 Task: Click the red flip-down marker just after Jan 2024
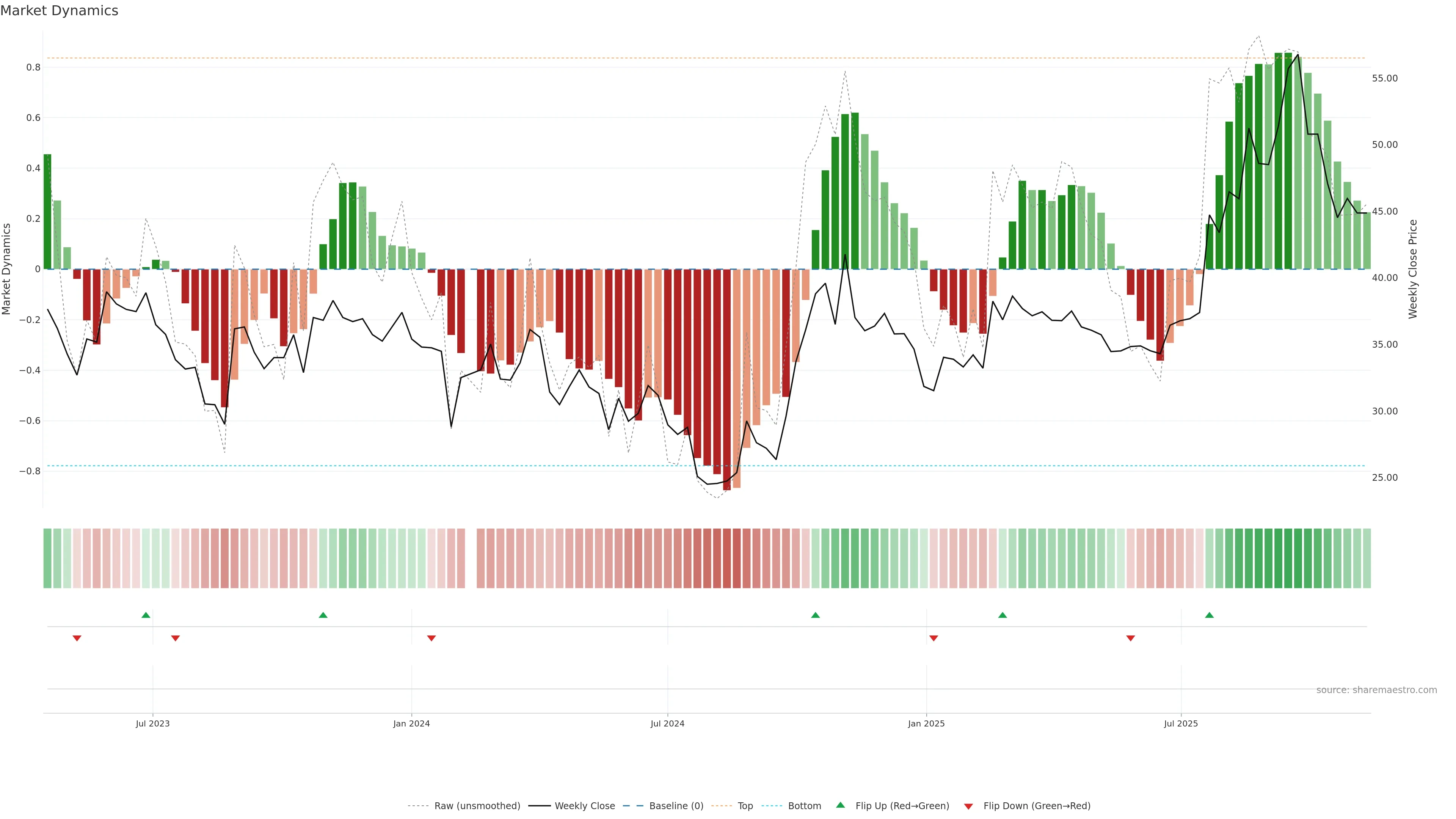click(x=431, y=638)
